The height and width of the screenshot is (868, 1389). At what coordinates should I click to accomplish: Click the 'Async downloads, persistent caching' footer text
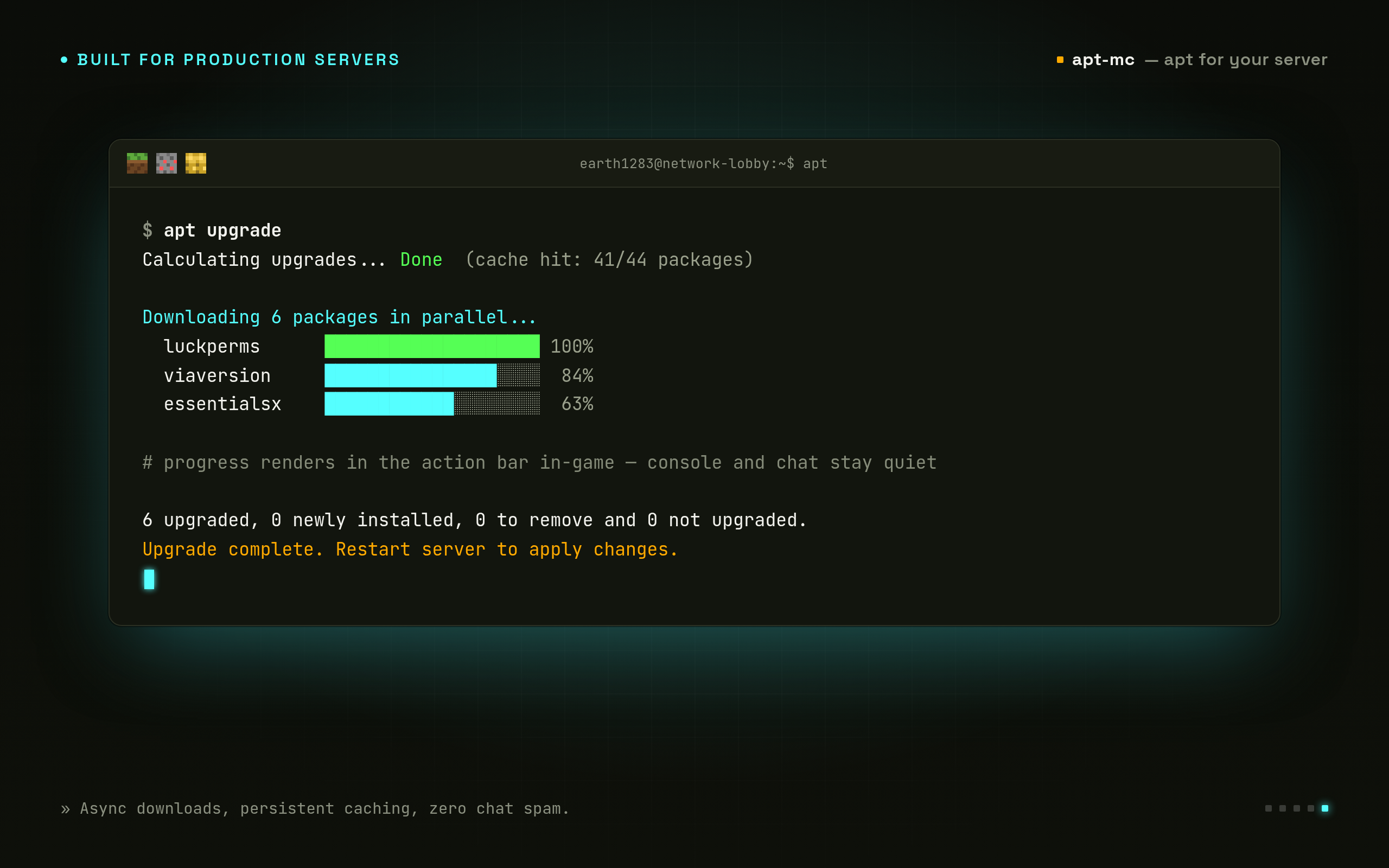[x=324, y=808]
